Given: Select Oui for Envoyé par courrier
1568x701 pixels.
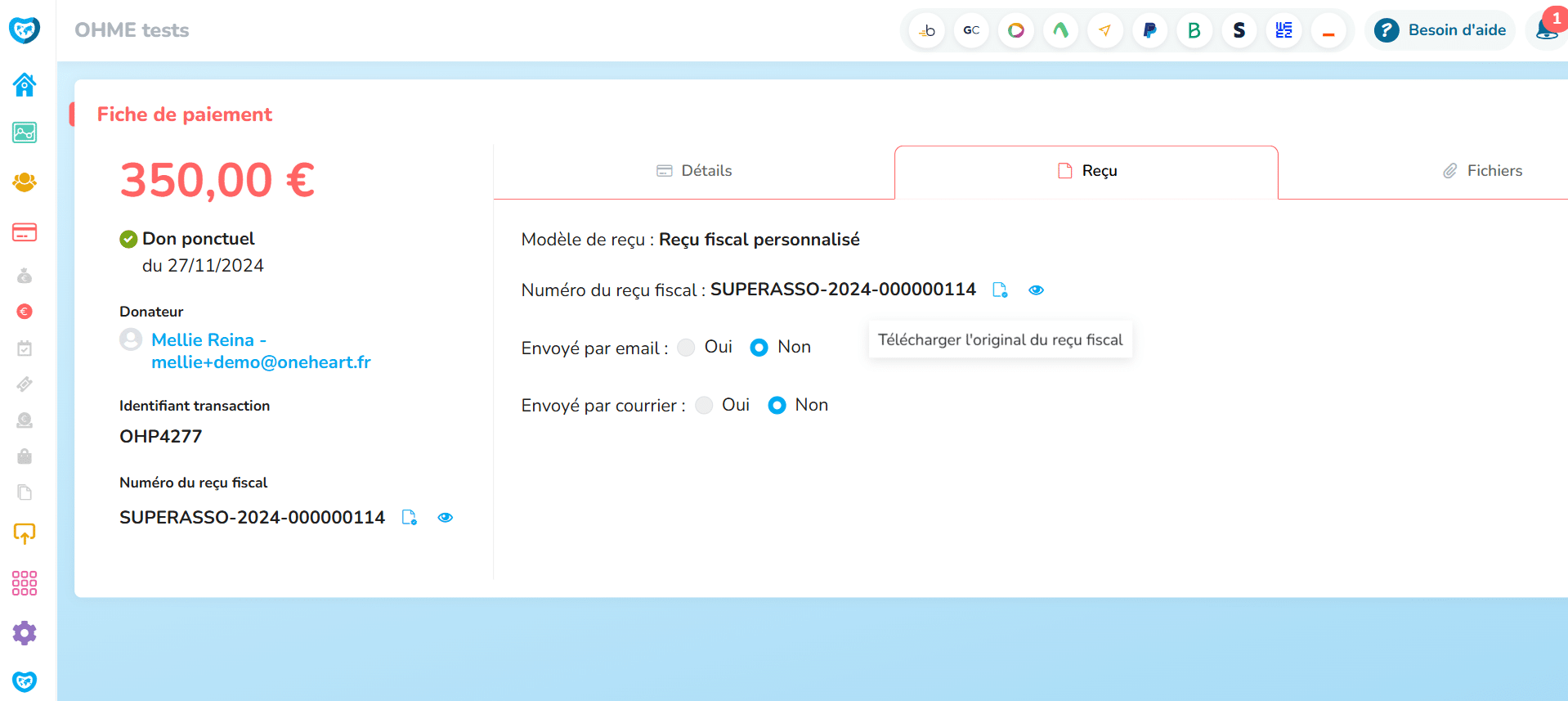Looking at the screenshot, I should click(704, 406).
